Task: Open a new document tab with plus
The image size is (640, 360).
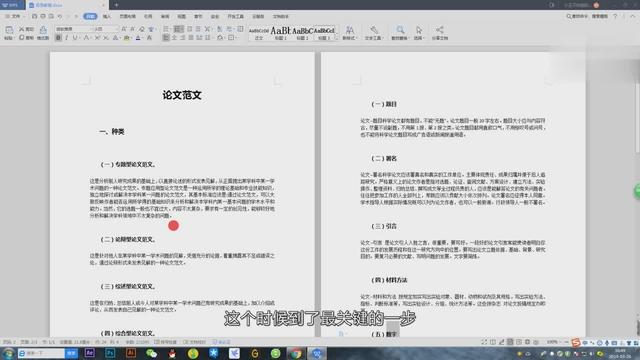Action: coord(116,5)
